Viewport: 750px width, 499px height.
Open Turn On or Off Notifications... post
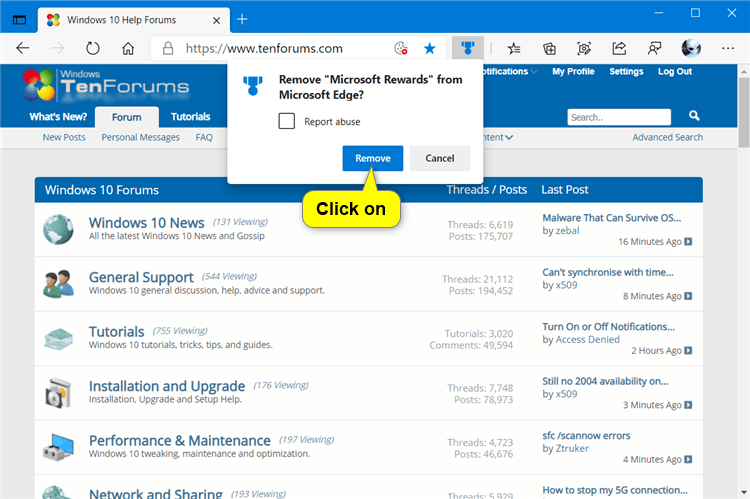(x=608, y=327)
